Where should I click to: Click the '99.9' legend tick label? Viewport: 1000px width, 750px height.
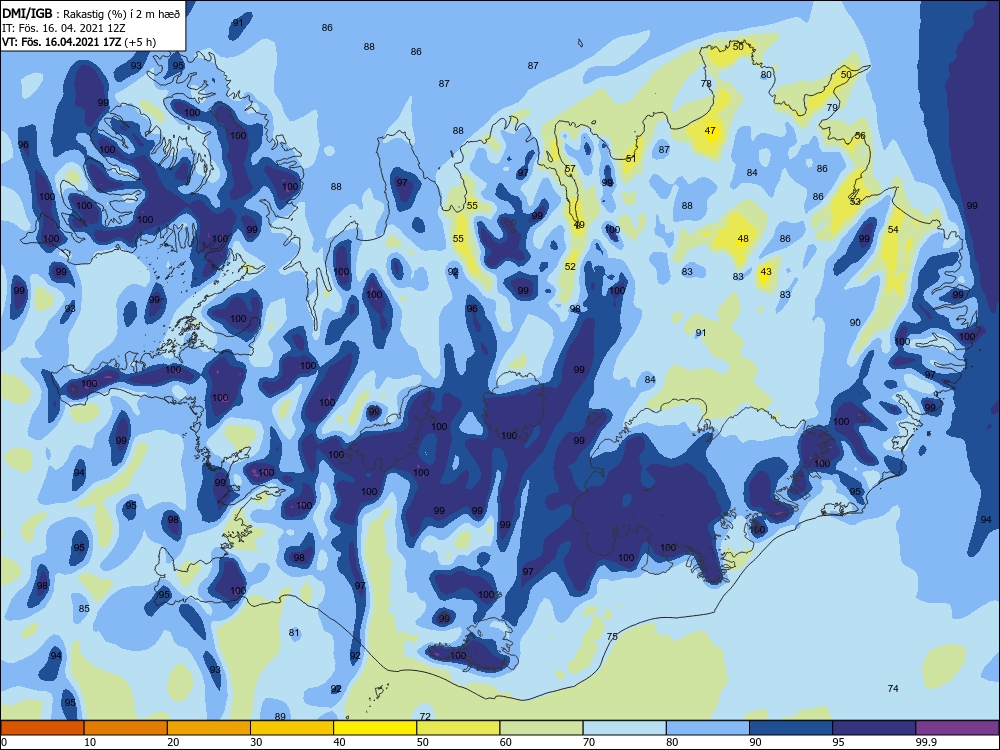point(925,742)
